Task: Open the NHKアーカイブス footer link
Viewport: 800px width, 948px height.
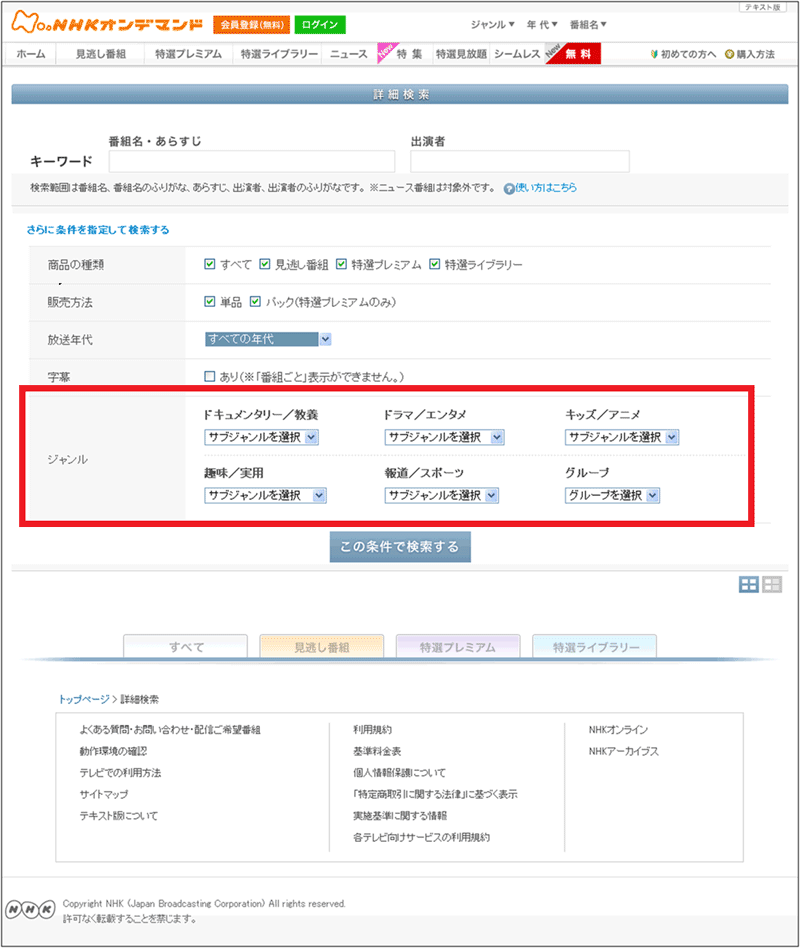Action: pos(623,751)
